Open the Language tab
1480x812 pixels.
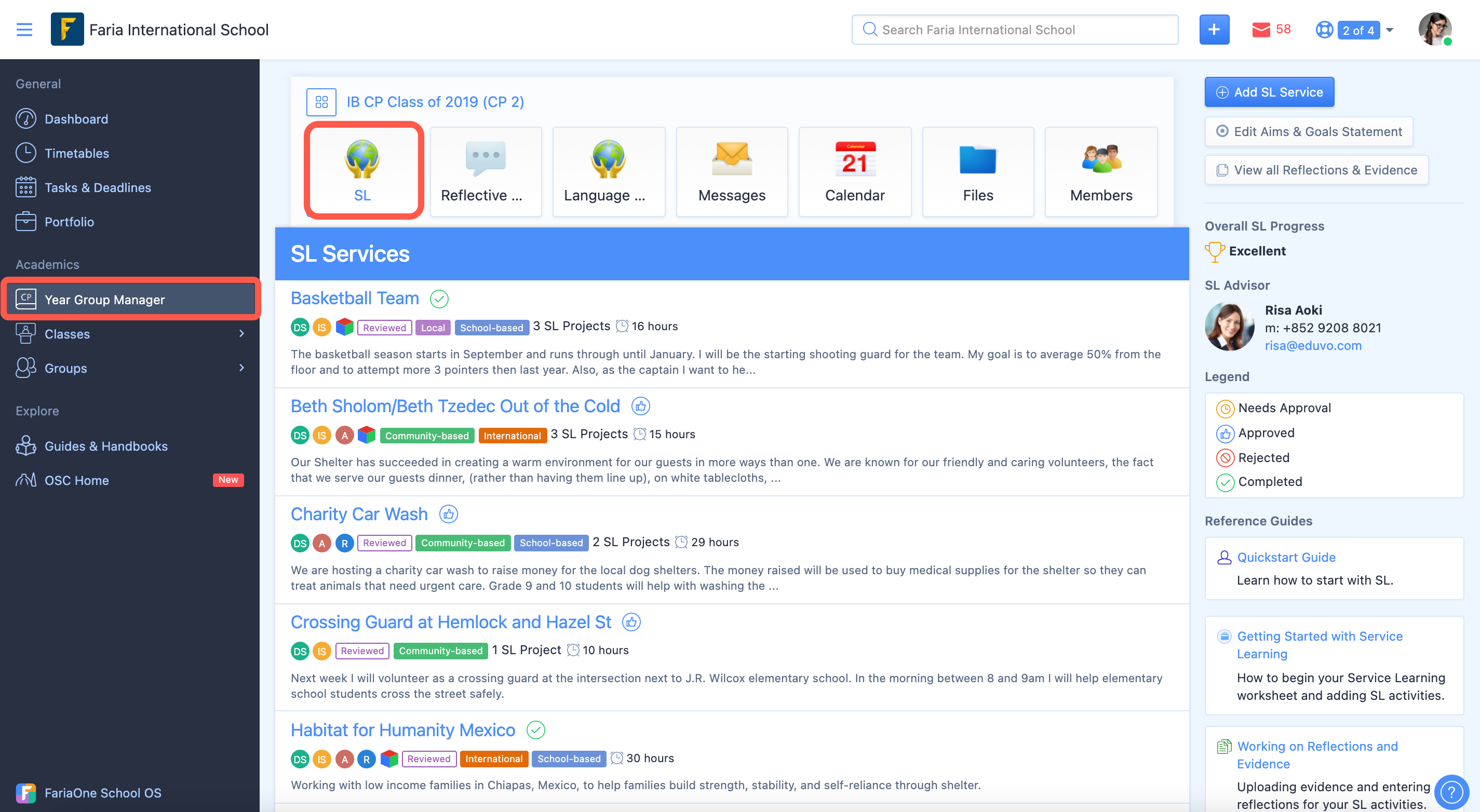point(609,171)
